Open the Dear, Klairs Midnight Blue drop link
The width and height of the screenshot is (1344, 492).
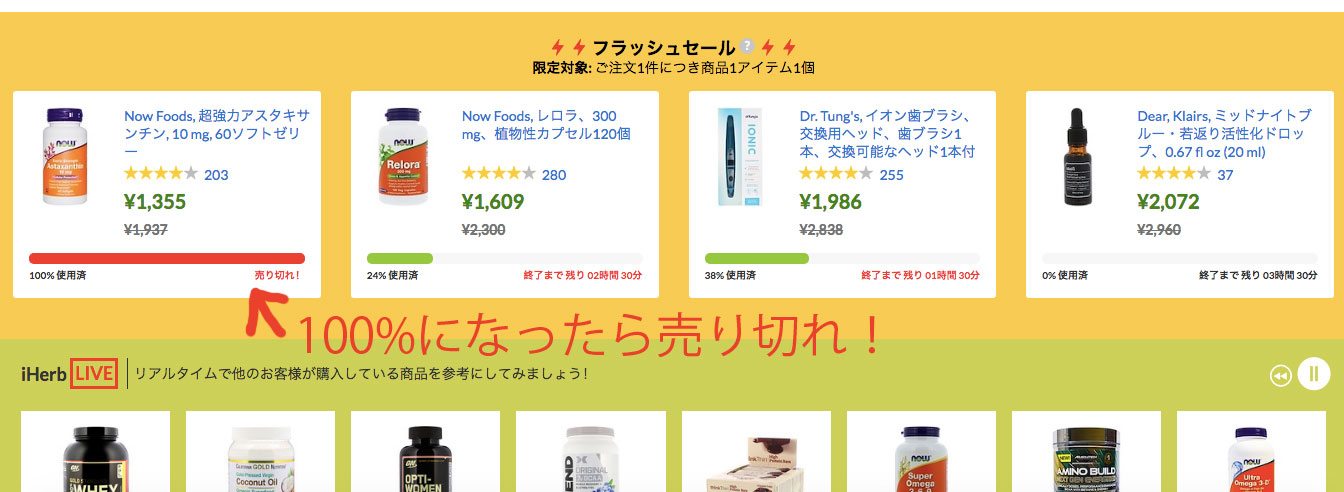1225,133
